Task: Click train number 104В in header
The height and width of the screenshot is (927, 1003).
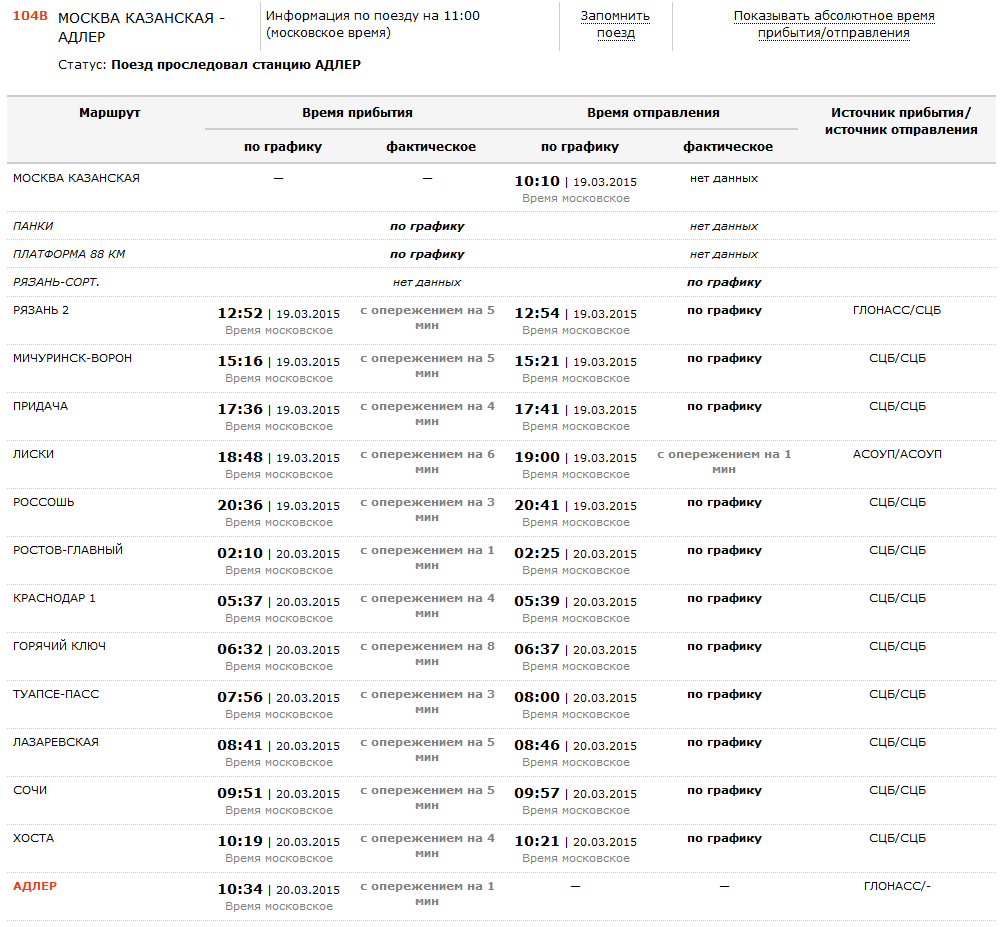Action: tap(29, 17)
